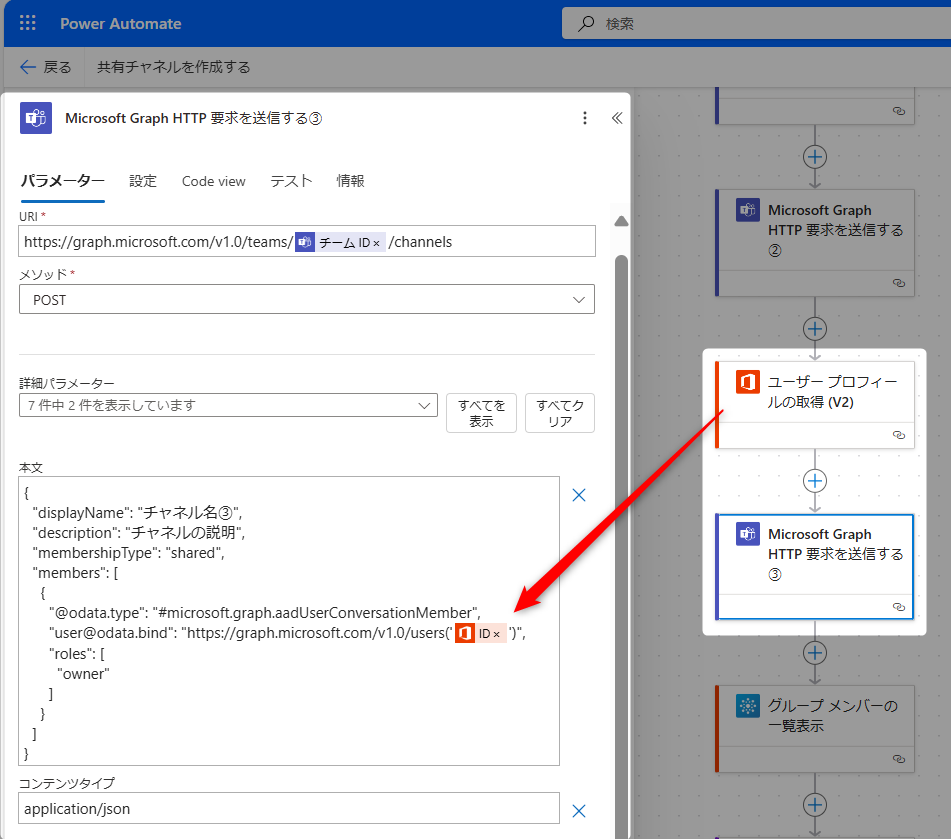The width and height of the screenshot is (951, 839).
Task: Click Teams icon on the ② action card
Action: 748,210
